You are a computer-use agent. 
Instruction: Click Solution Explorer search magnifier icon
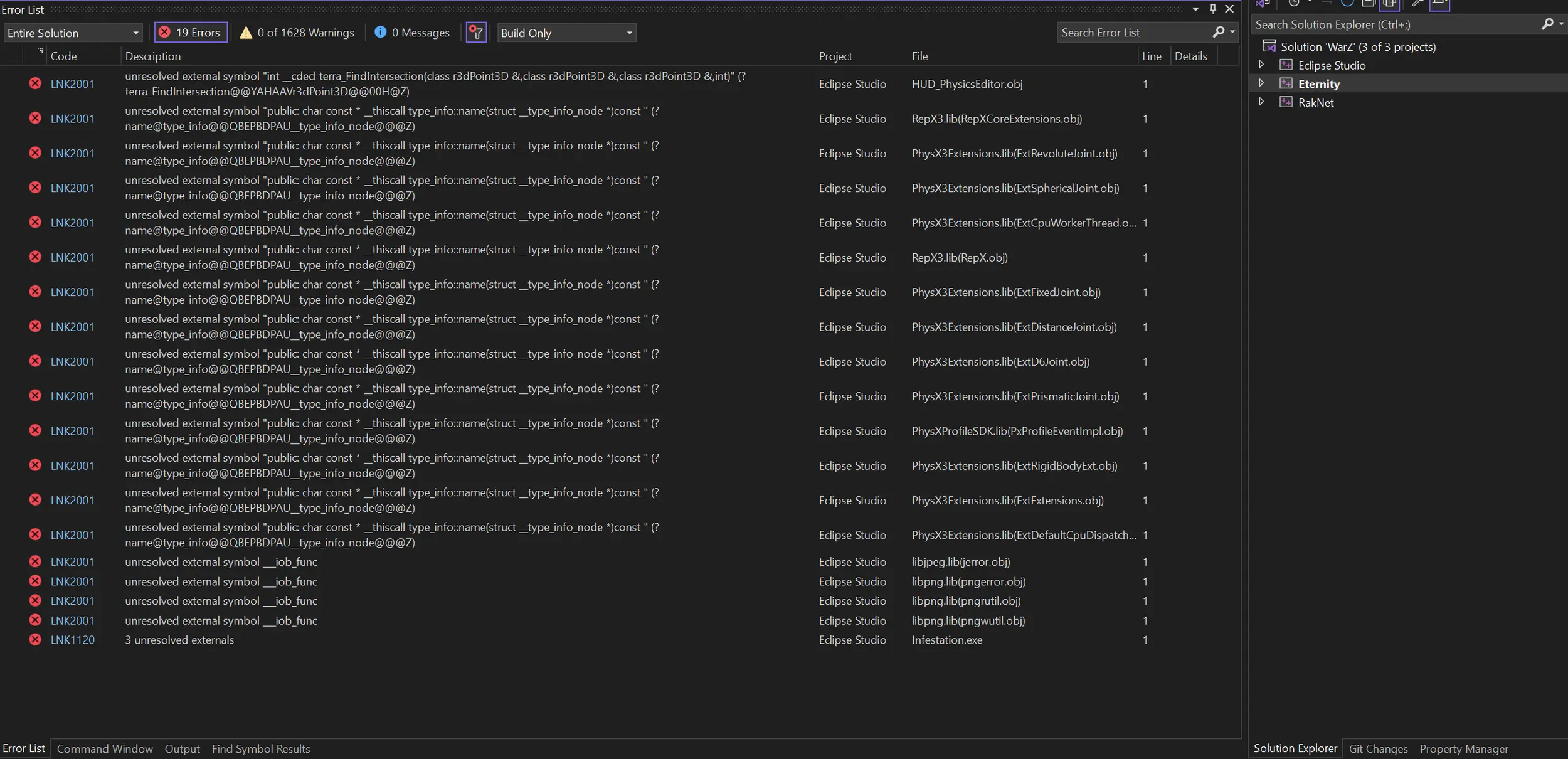[x=1547, y=24]
